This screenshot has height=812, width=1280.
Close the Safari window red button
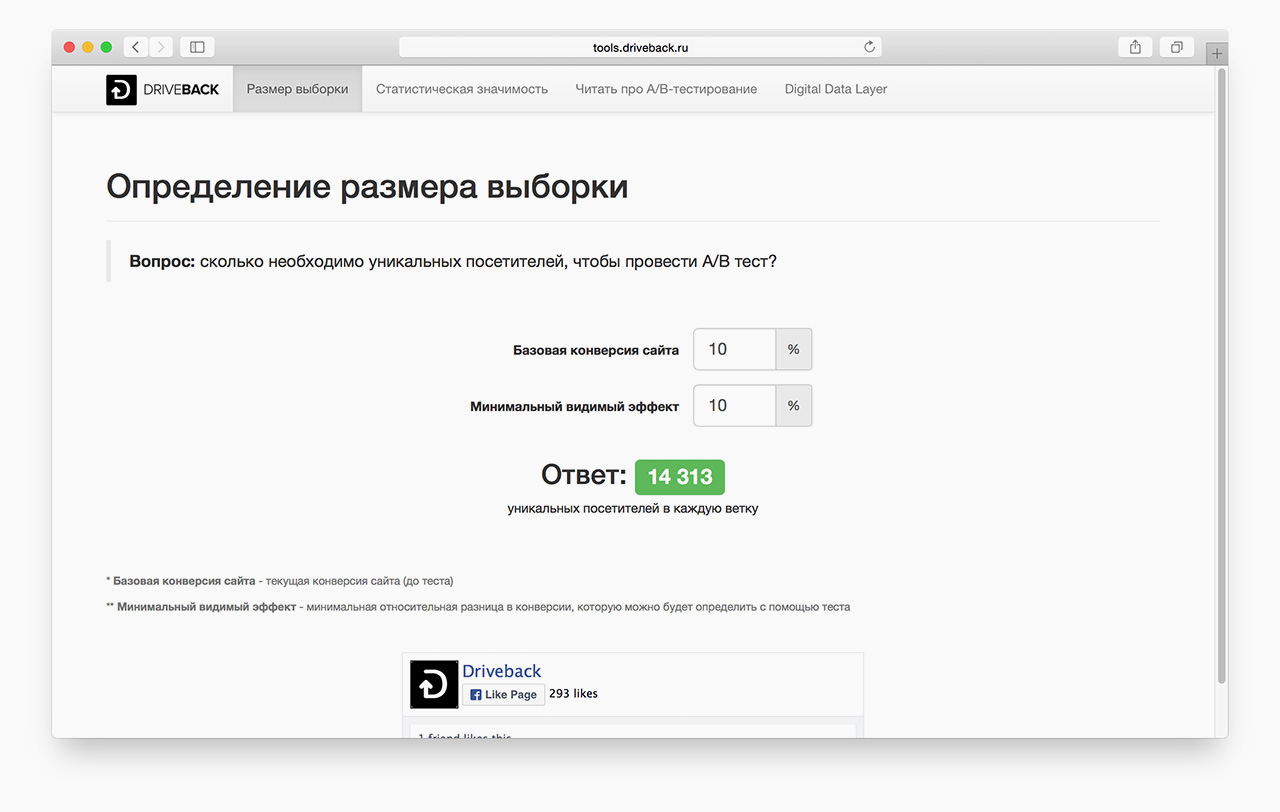tap(70, 47)
